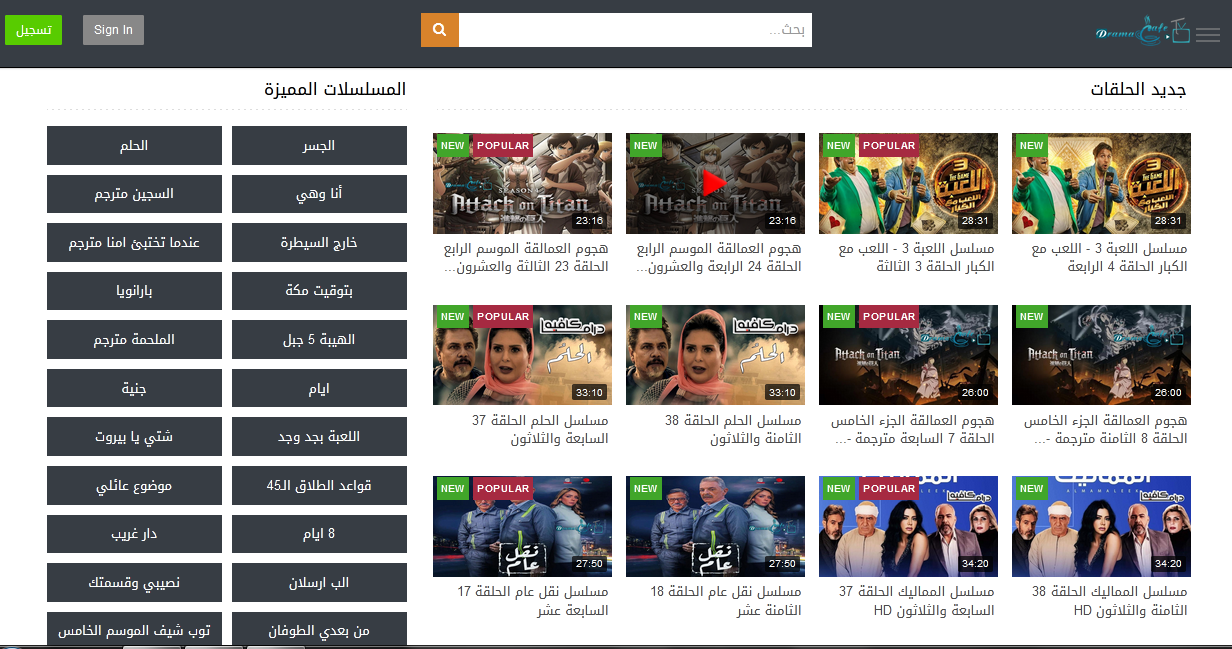Click title هجوم العمالقة الحلقة 24 الرابعة والعشرون
Image resolution: width=1232 pixels, height=649 pixels.
tap(719, 258)
